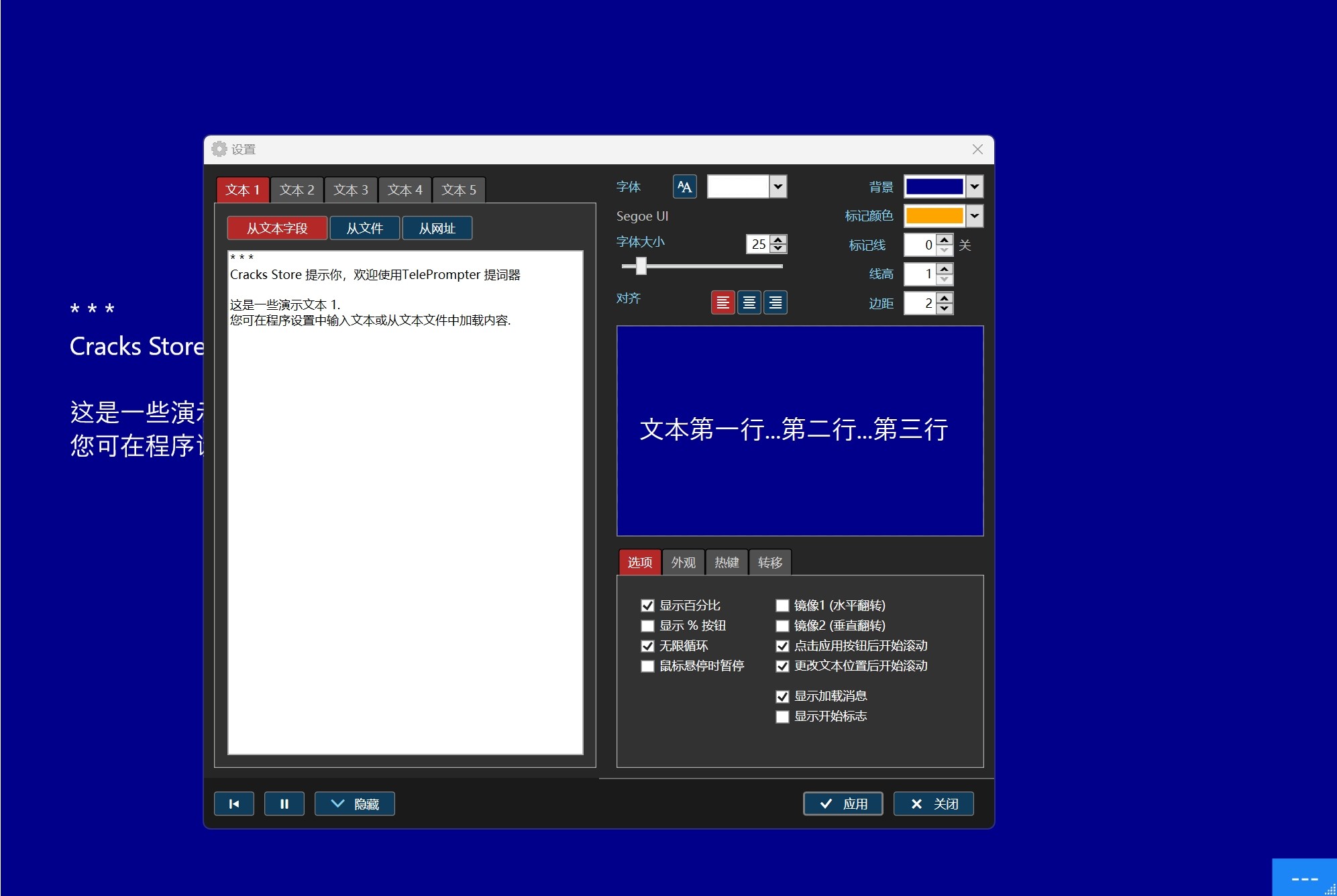This screenshot has width=1337, height=896.
Task: Select the 从文件 source button
Action: tap(365, 228)
